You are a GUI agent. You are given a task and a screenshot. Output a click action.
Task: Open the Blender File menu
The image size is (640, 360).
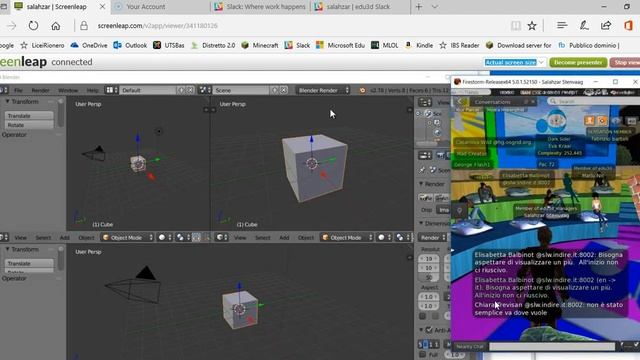pos(18,90)
